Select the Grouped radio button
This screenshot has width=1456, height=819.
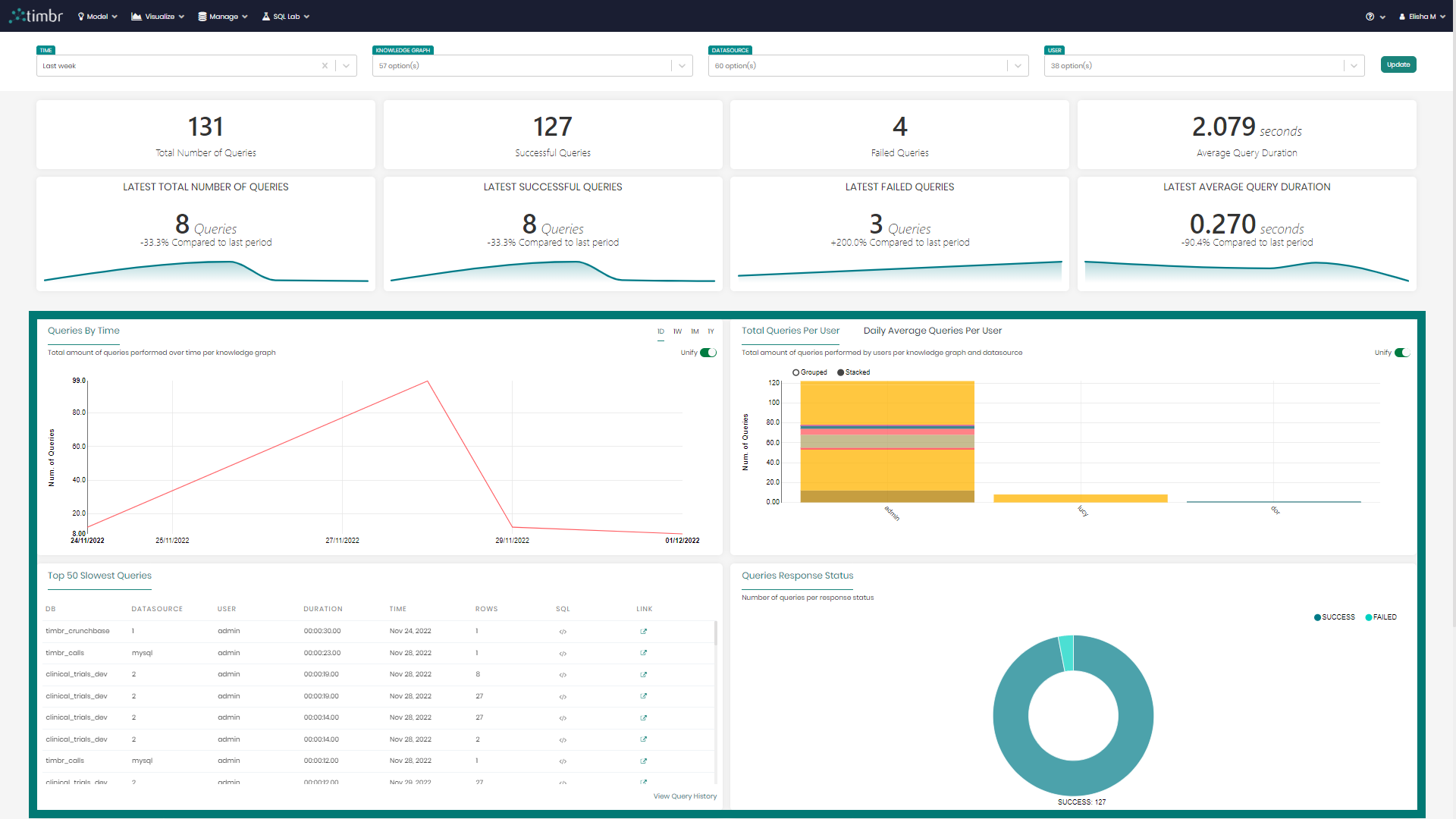pos(795,372)
